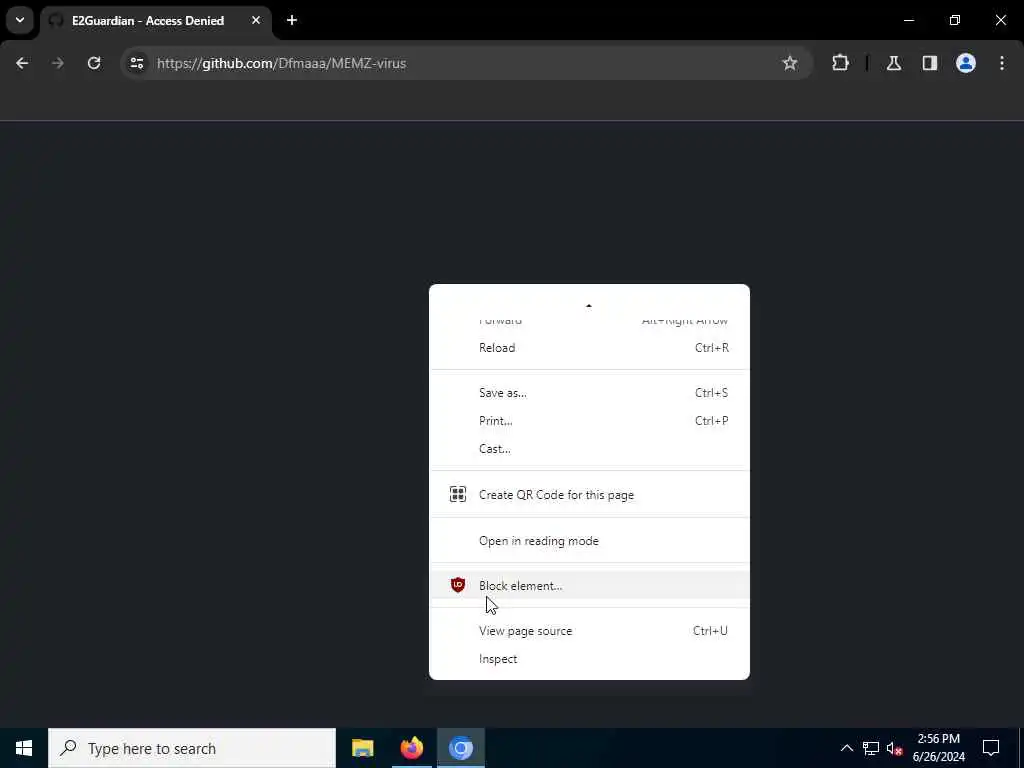Open the Chrome Labs flask icon
Screen dimensions: 1024x768
pyautogui.click(x=894, y=63)
